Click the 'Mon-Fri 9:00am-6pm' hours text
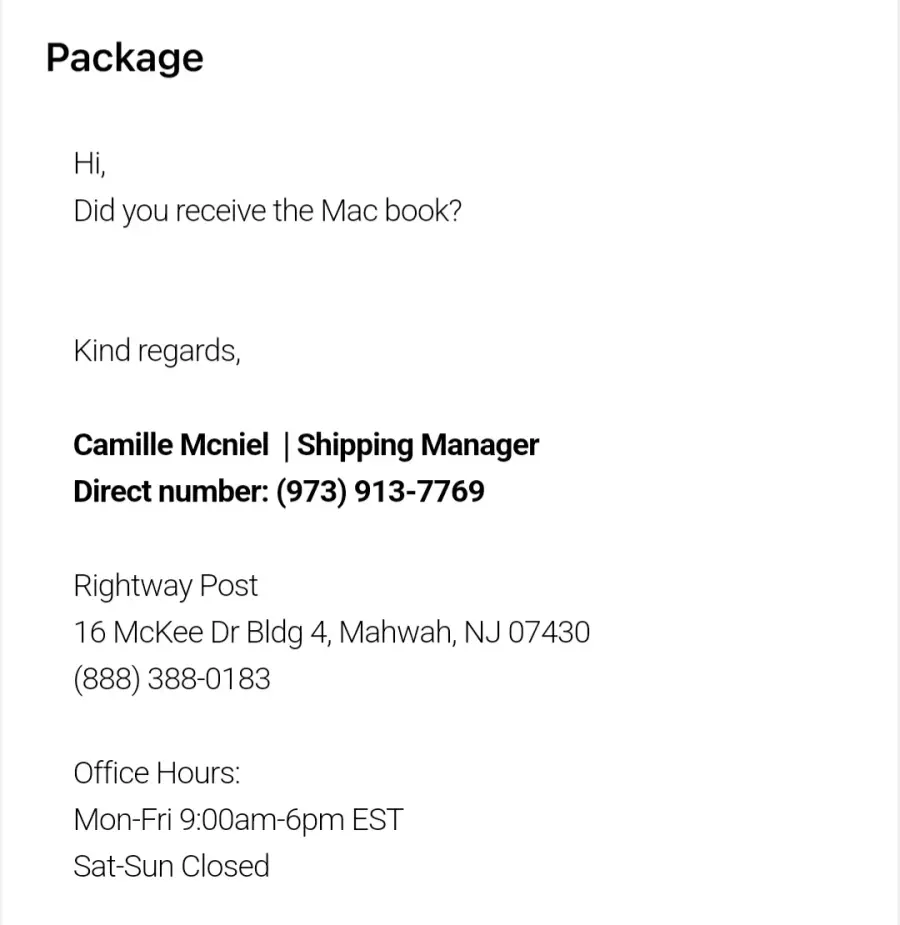900x925 pixels. 209,820
